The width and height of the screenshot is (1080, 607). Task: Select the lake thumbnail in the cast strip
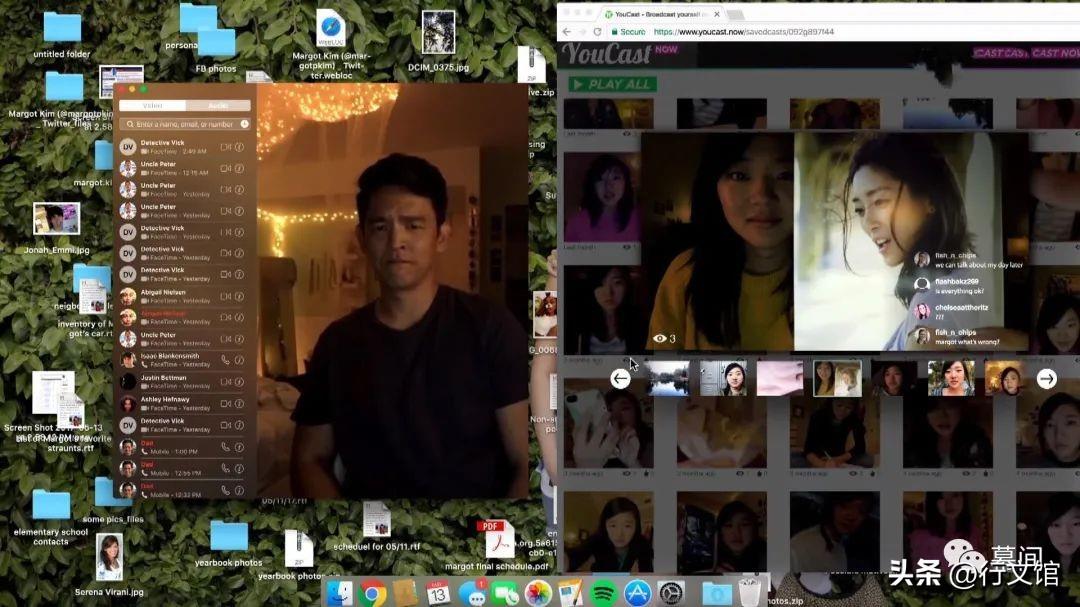(x=667, y=378)
